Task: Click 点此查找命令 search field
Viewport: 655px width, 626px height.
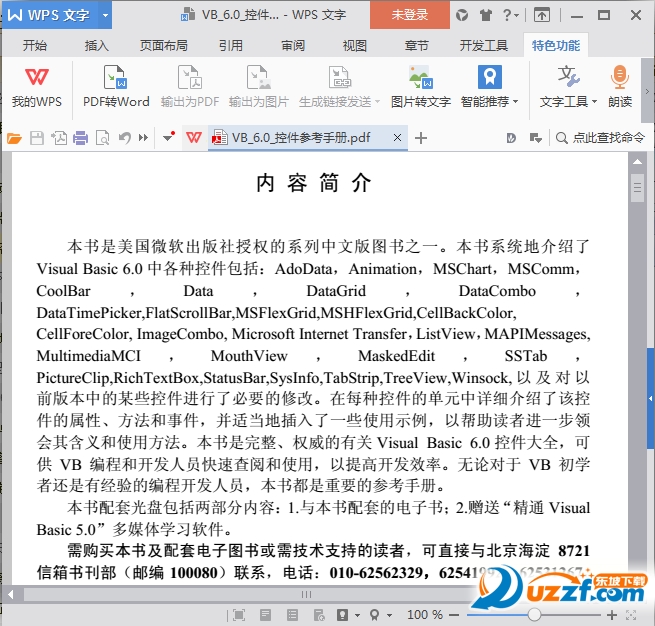Action: [600, 137]
